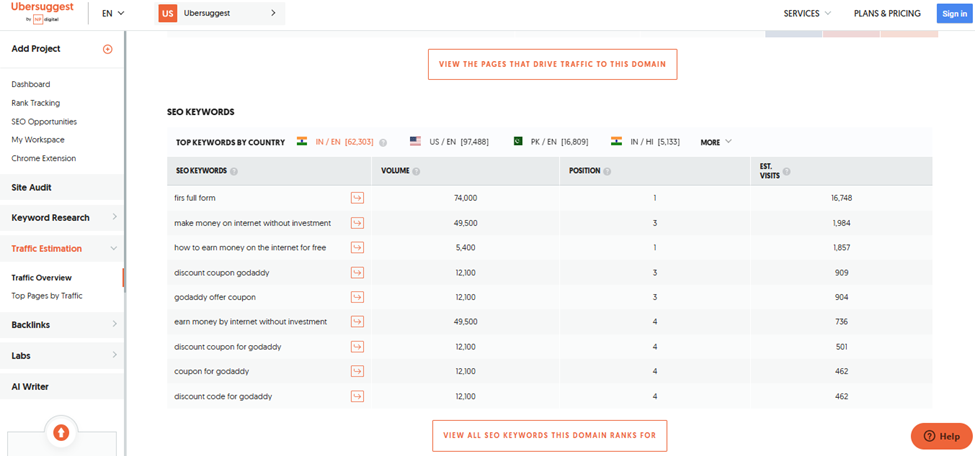Image resolution: width=975 pixels, height=456 pixels.
Task: Click keyword 'firs full form'
Action: (x=195, y=198)
